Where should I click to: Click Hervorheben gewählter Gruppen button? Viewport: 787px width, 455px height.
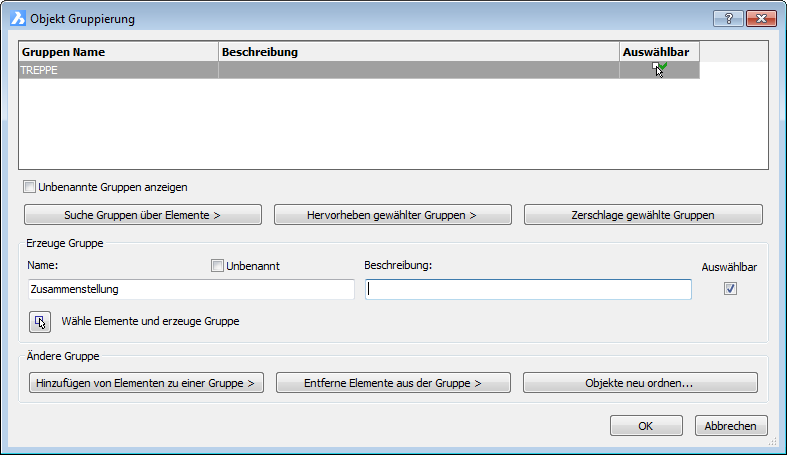pyautogui.click(x=393, y=214)
